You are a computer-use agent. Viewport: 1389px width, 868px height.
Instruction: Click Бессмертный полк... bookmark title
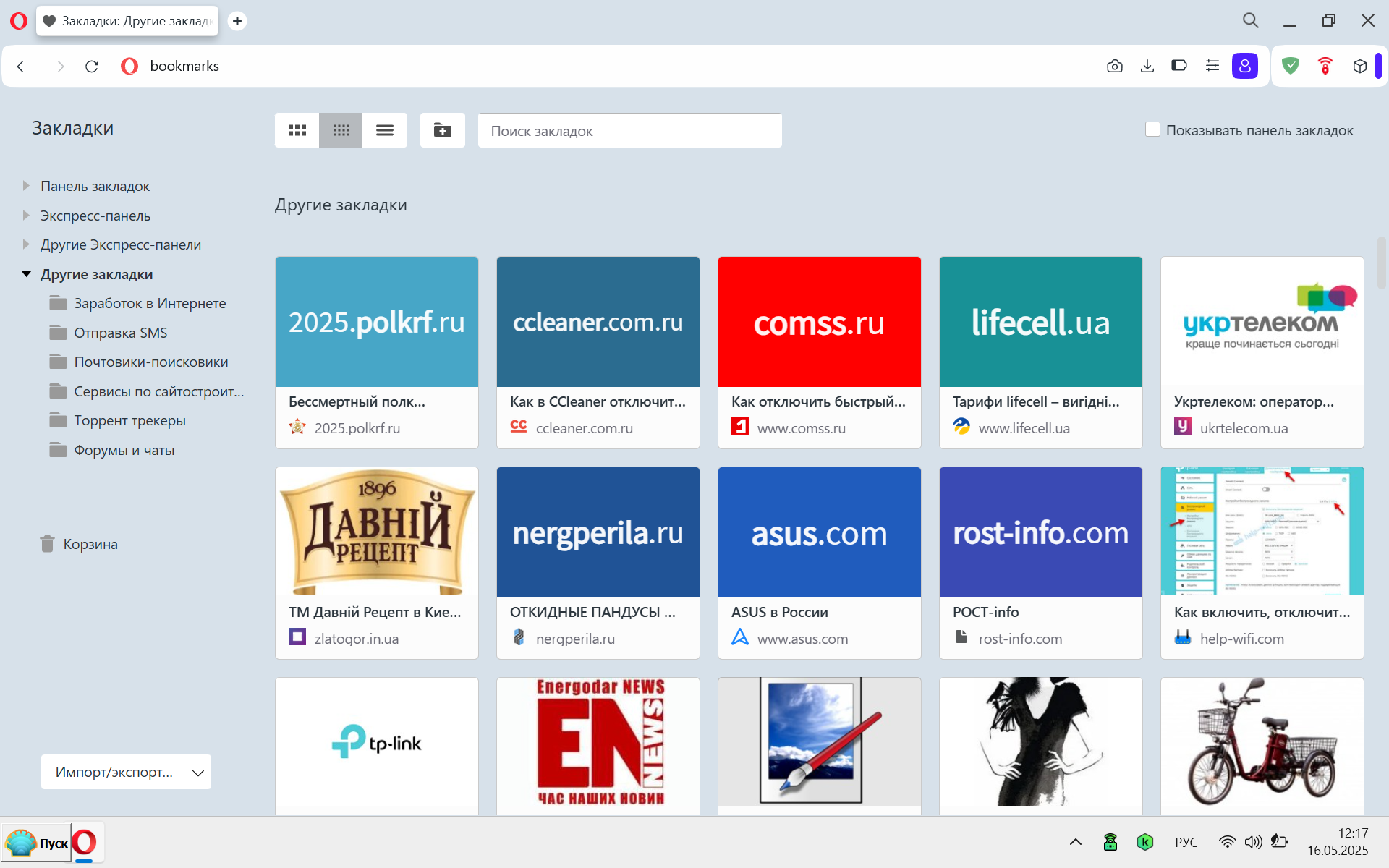[x=357, y=401]
